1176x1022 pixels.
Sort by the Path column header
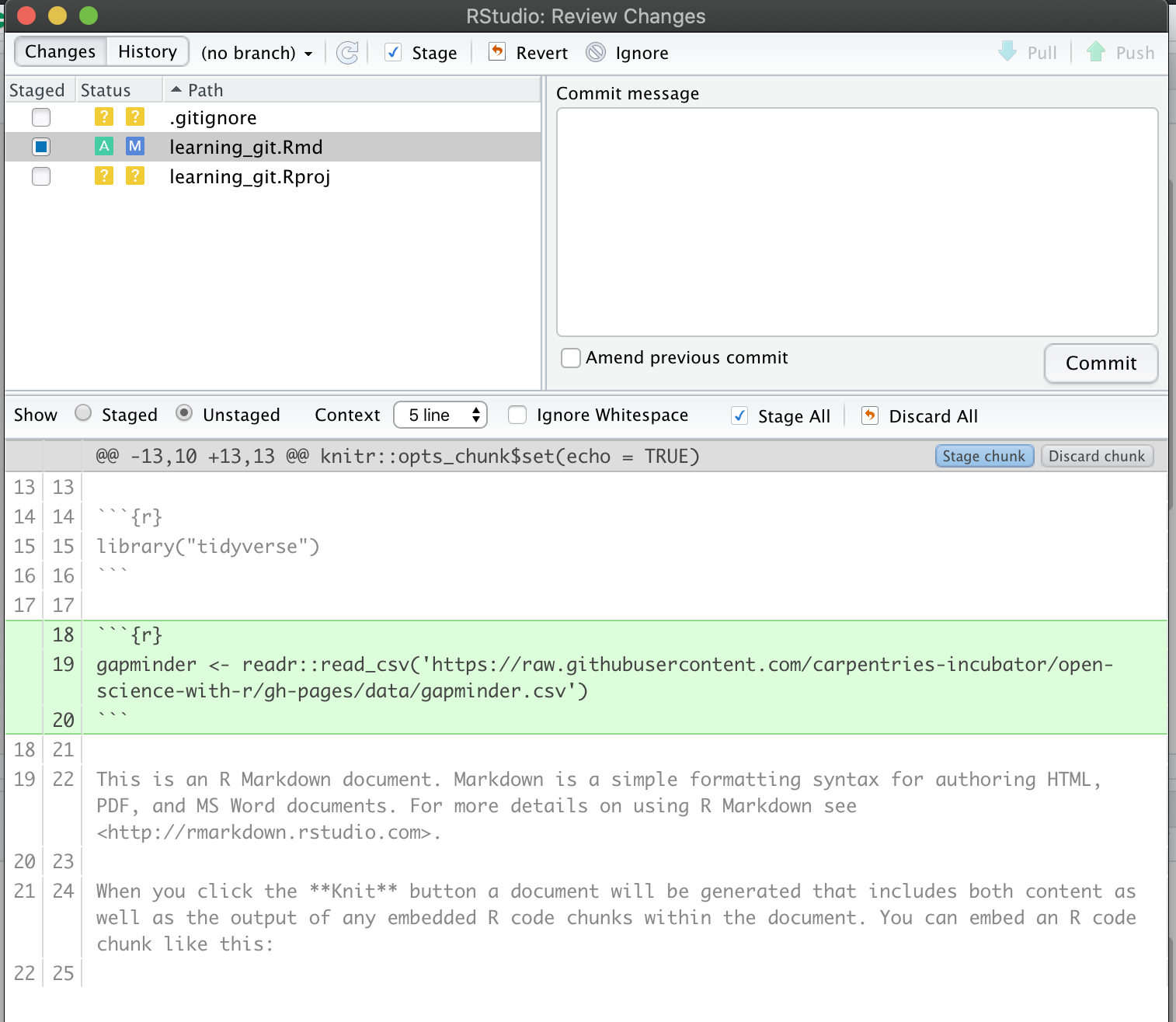click(x=352, y=90)
